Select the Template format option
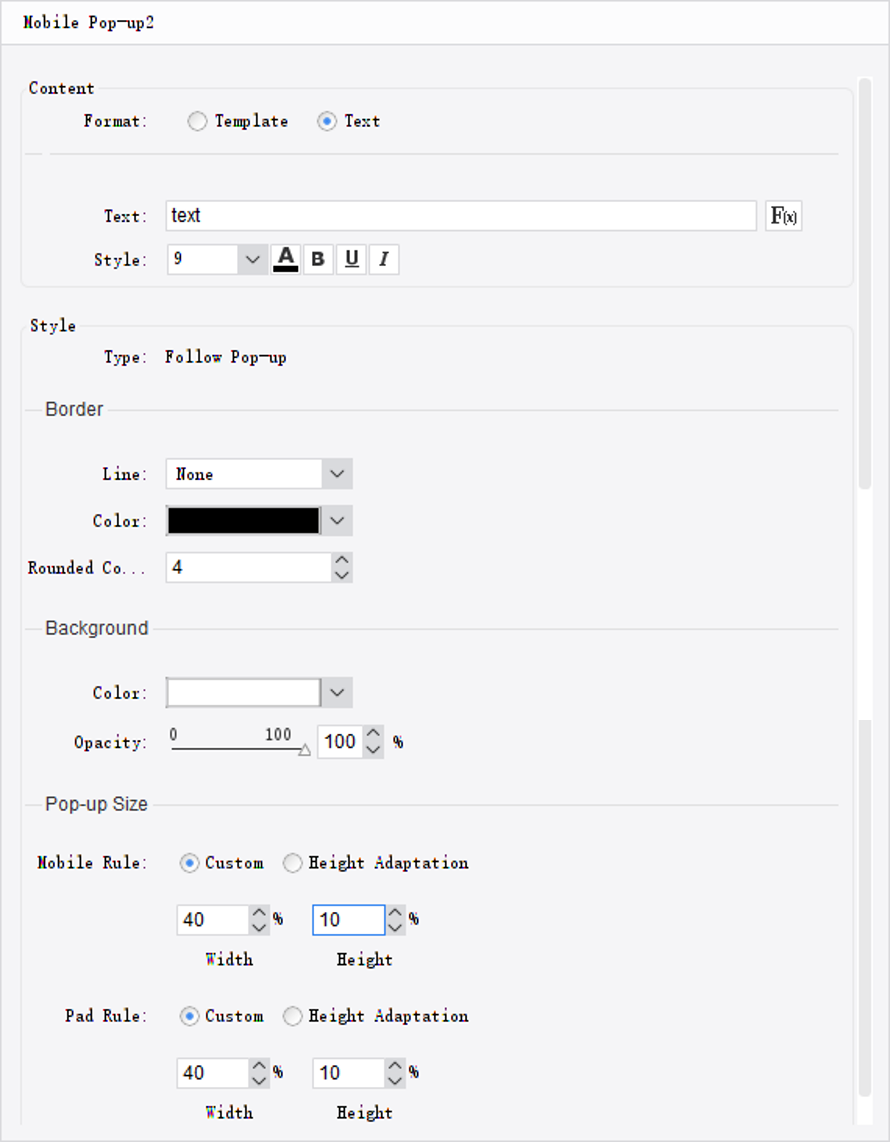This screenshot has height=1142, width=890. pyautogui.click(x=197, y=121)
